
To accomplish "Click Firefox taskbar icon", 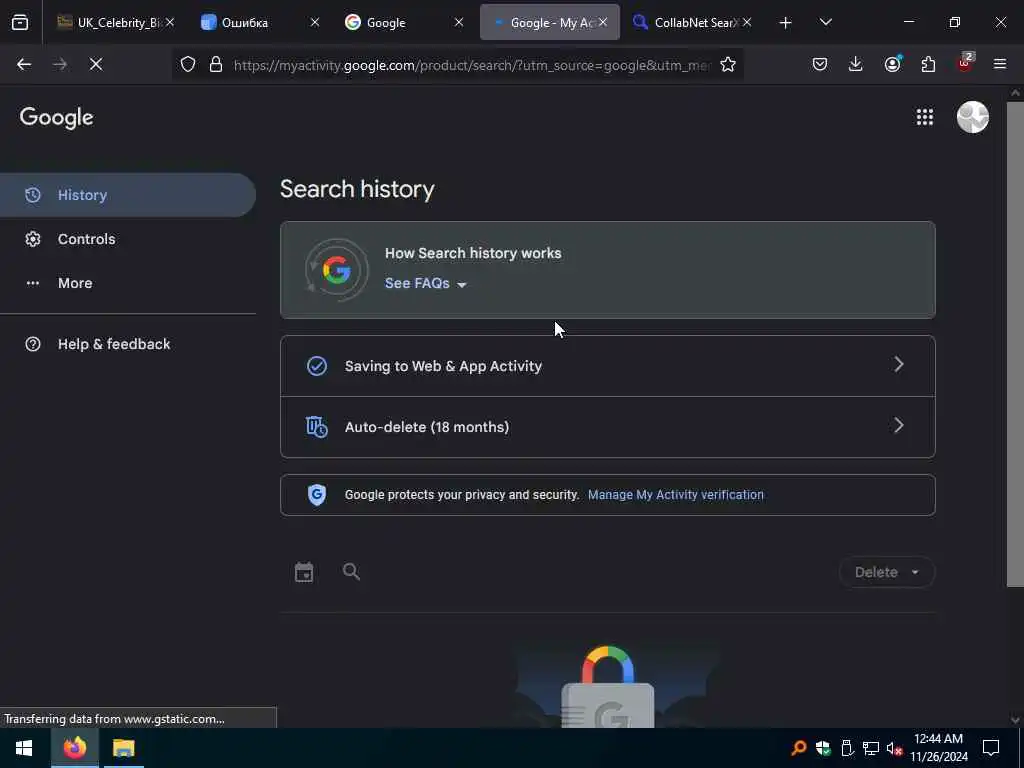I will [75, 748].
